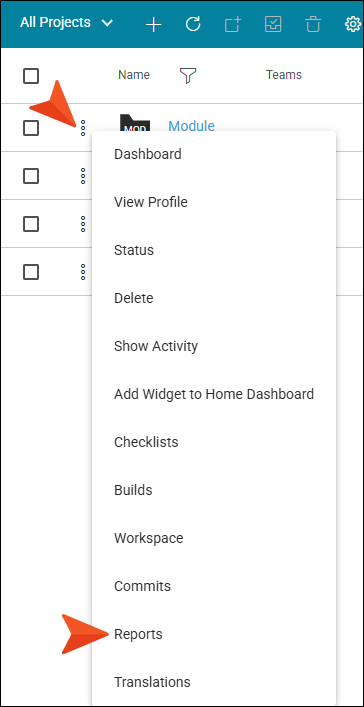Open the settings gear icon
This screenshot has width=364, height=707.
[354, 24]
